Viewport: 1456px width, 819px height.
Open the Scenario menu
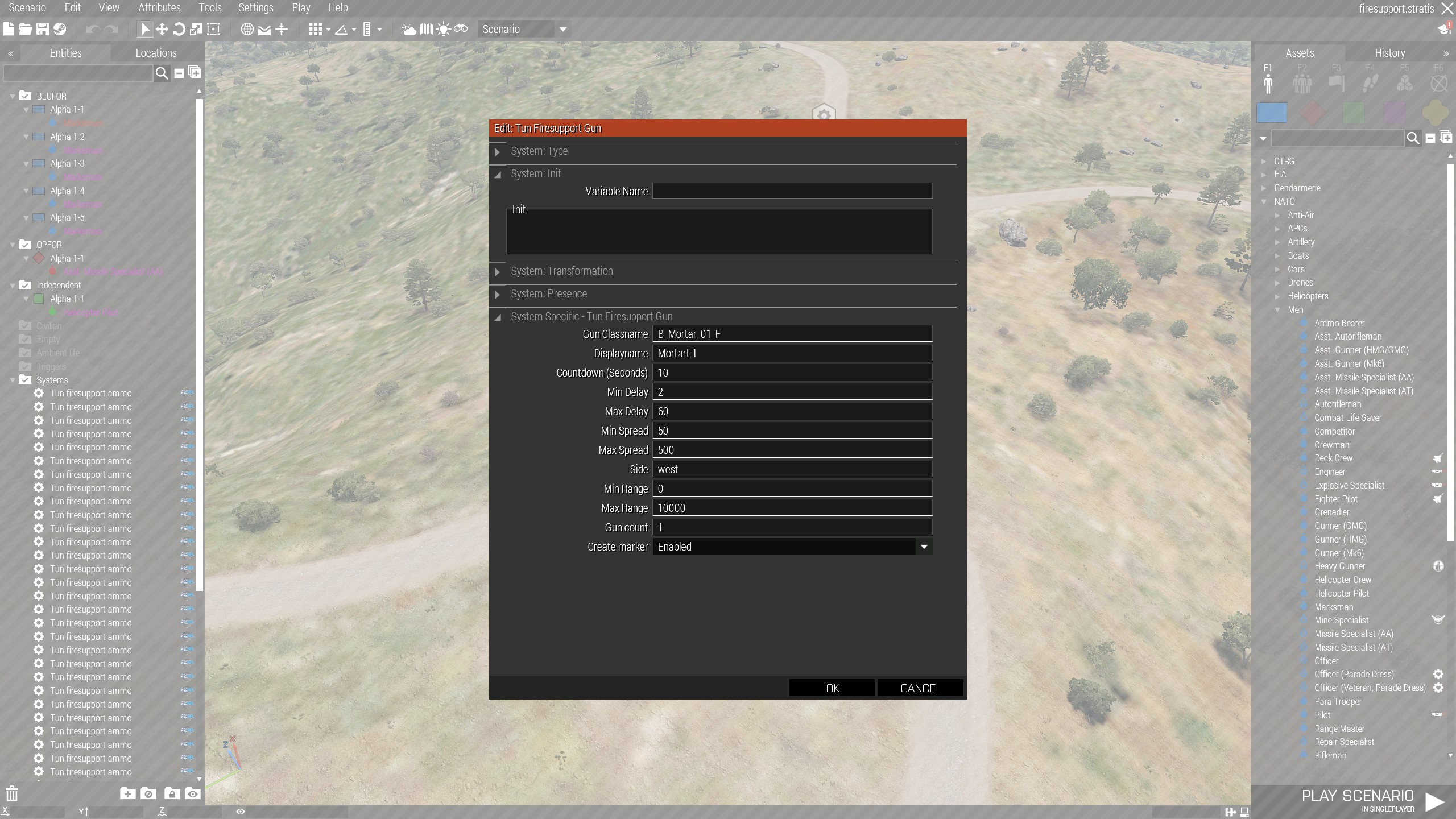click(x=27, y=8)
